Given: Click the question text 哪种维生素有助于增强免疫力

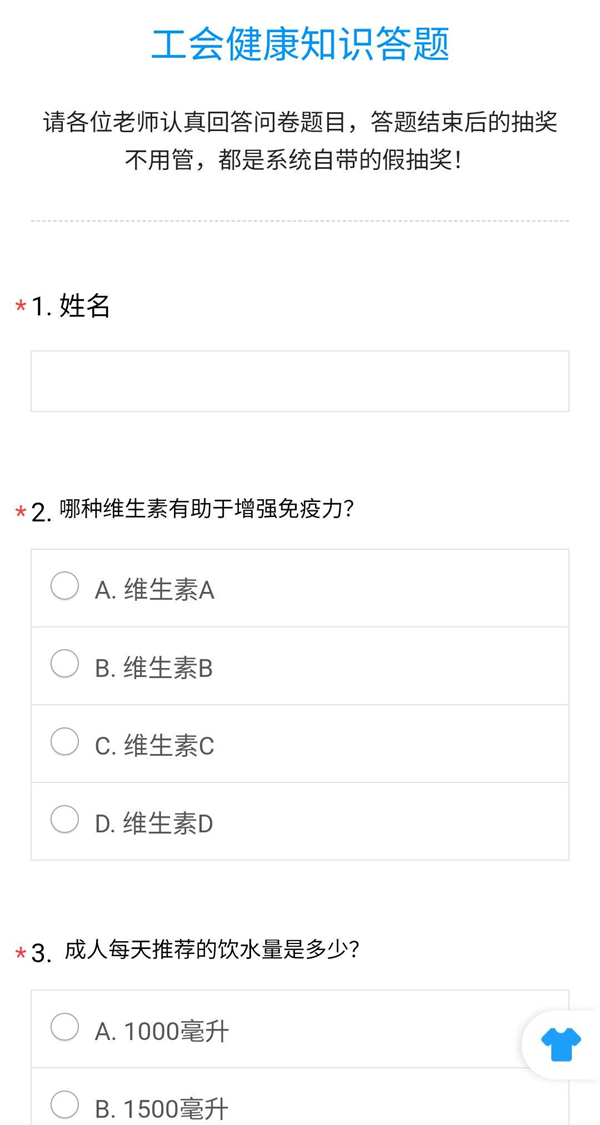Looking at the screenshot, I should [x=207, y=509].
